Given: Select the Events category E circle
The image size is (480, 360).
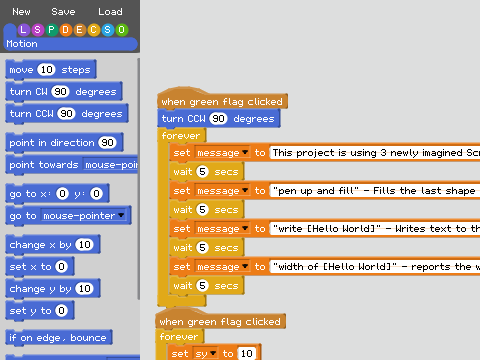Looking at the screenshot, I should click(79, 30).
